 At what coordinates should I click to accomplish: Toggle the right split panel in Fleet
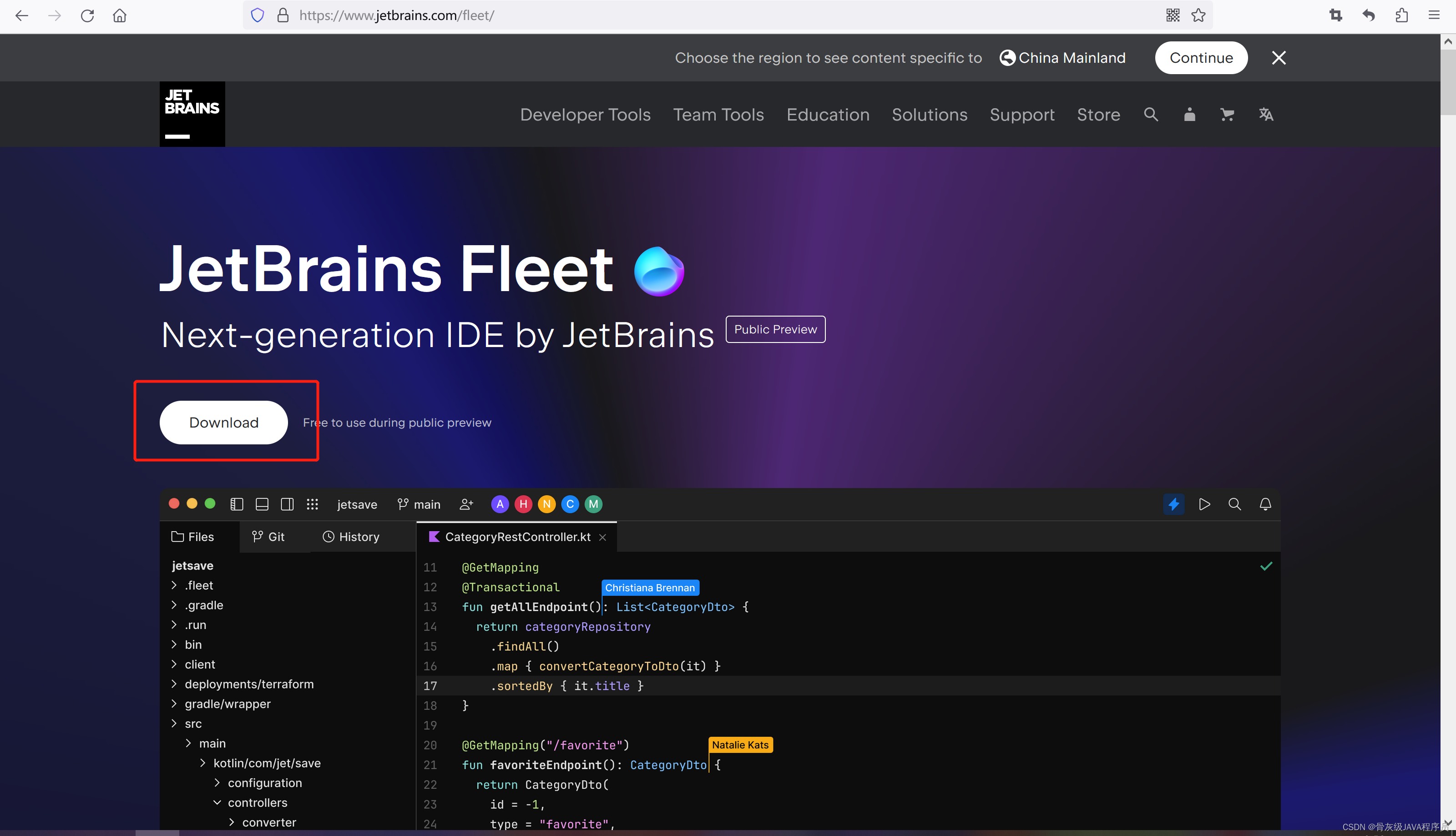point(287,504)
